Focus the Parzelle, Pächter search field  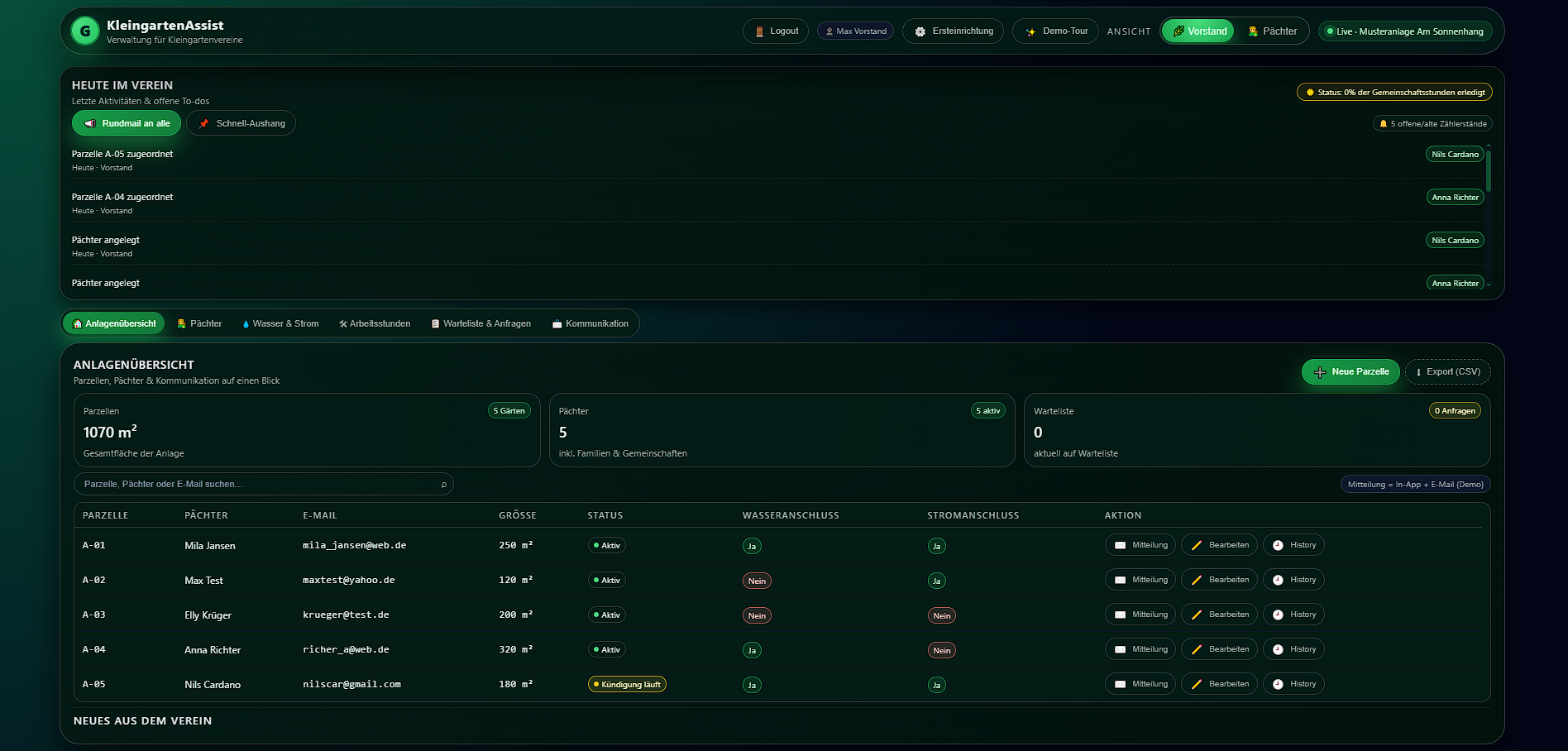pos(256,485)
